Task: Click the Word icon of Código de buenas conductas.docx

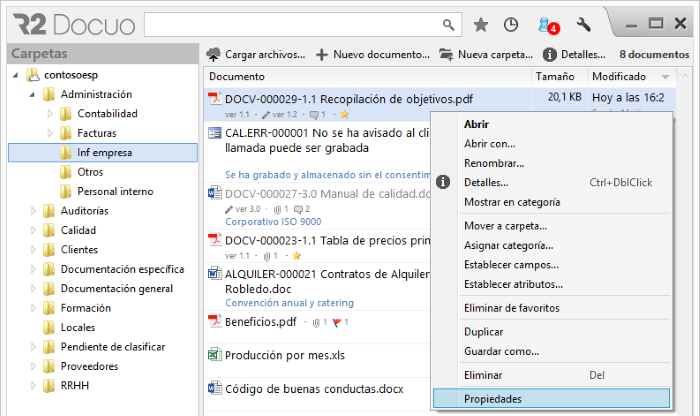Action: click(x=213, y=387)
